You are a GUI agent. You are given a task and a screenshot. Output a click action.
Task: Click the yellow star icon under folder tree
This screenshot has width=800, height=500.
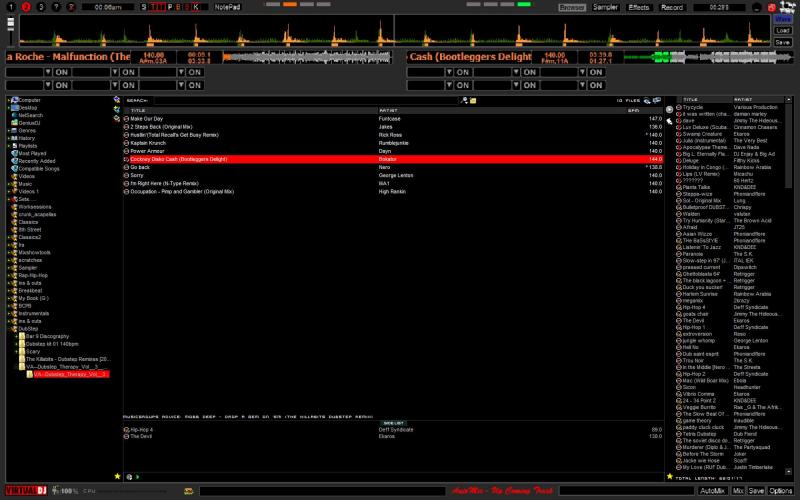(117, 476)
